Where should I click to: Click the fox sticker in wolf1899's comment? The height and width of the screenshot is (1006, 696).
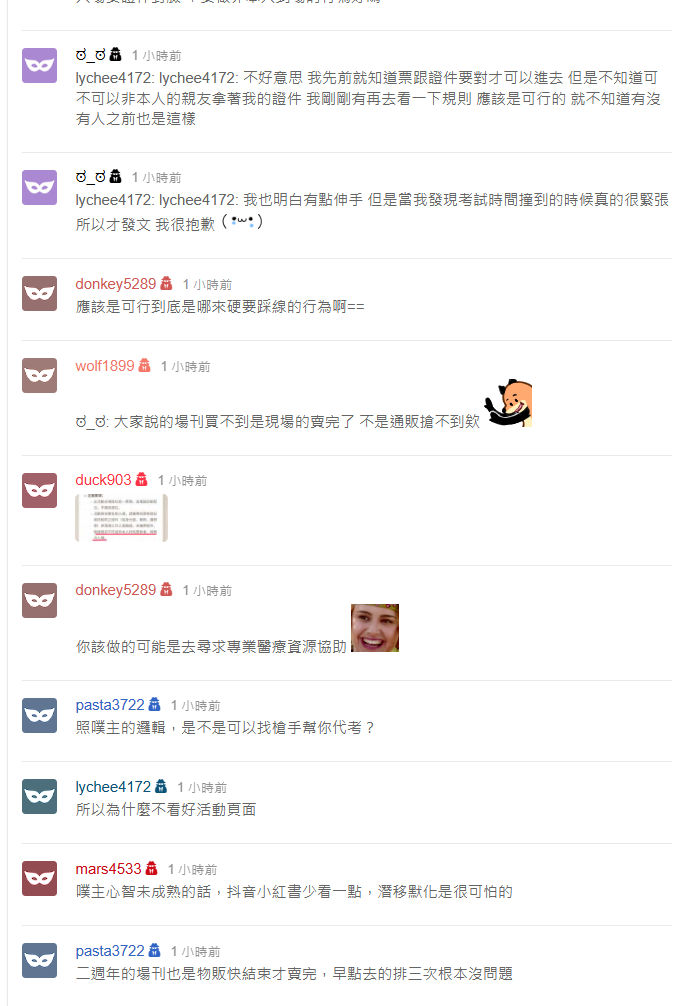point(509,403)
